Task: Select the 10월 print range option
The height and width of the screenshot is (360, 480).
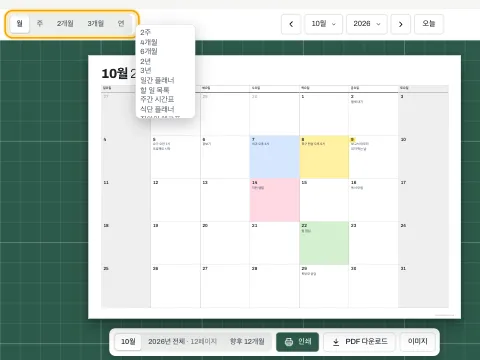Action: (128, 342)
